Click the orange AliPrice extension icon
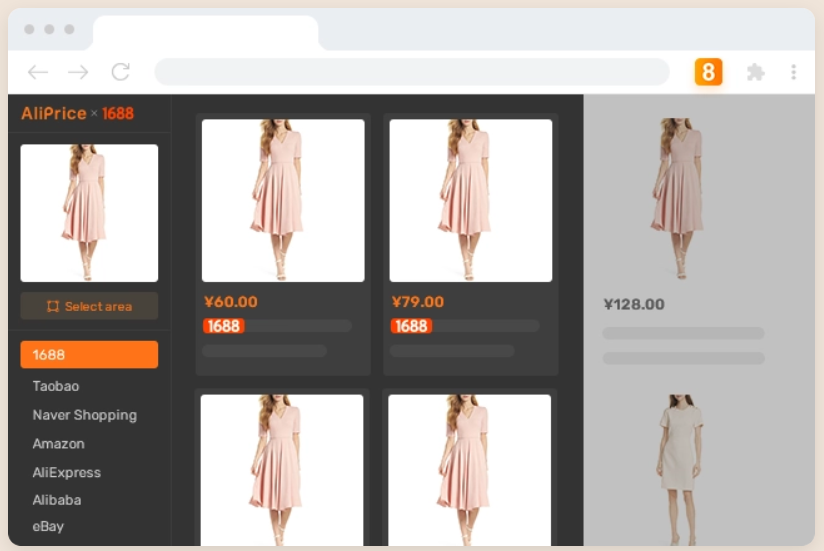The height and width of the screenshot is (551, 824). [x=708, y=72]
